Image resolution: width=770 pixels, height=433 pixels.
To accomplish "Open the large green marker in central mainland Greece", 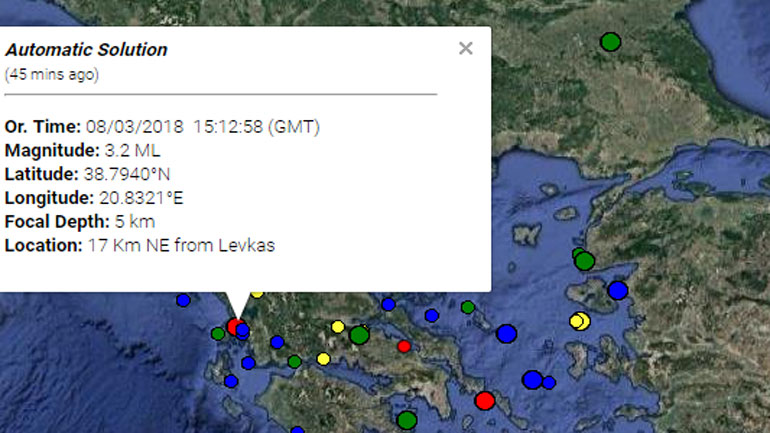I will tap(359, 335).
